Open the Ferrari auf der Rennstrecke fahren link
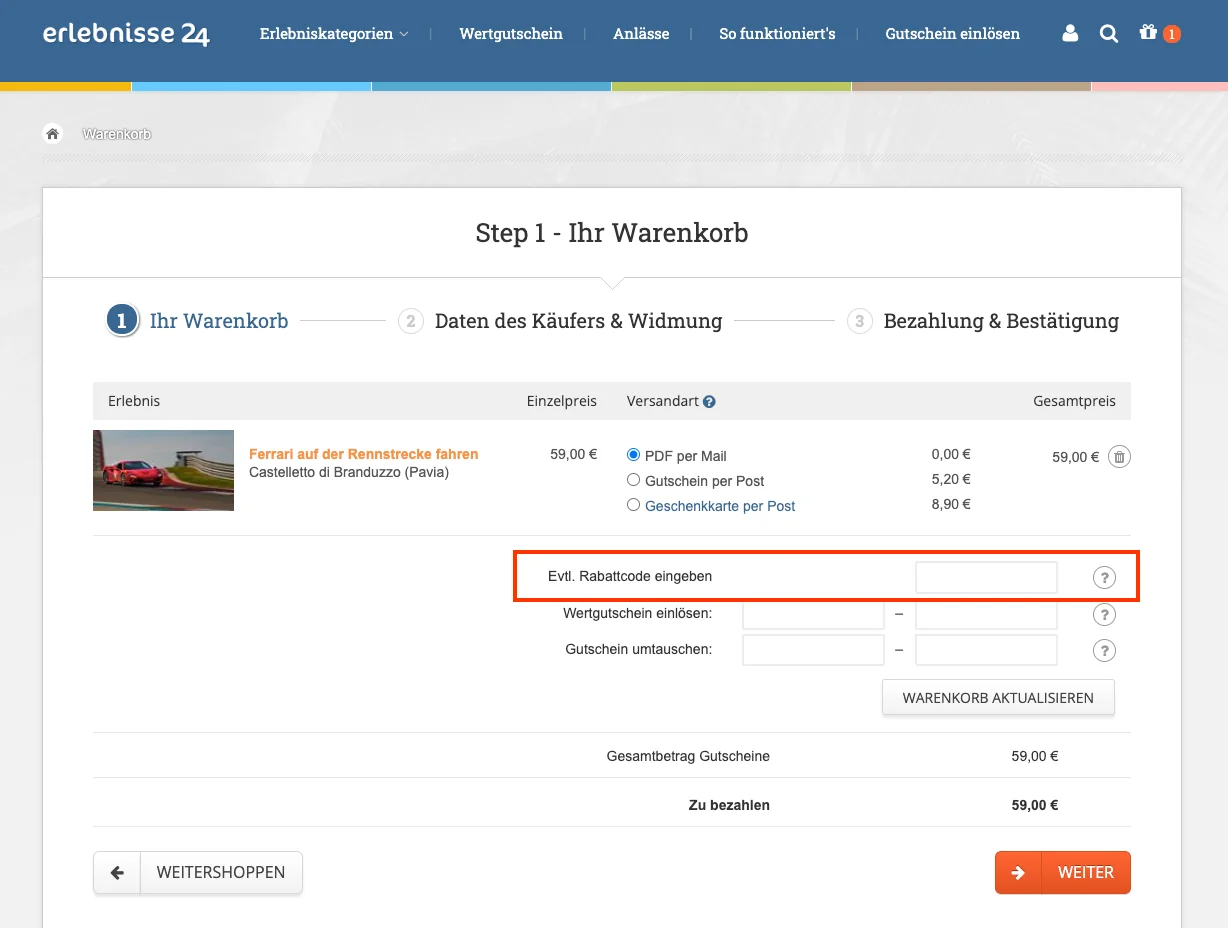 pos(362,453)
